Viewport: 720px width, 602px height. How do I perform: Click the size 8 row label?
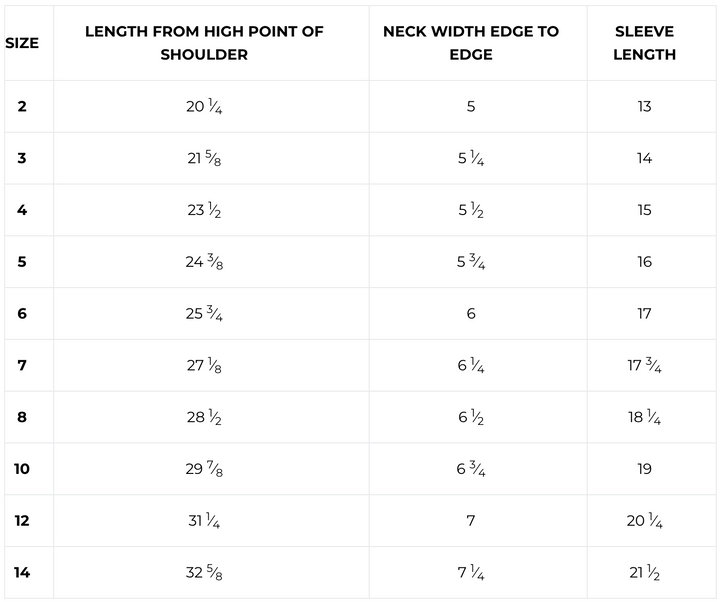22,417
